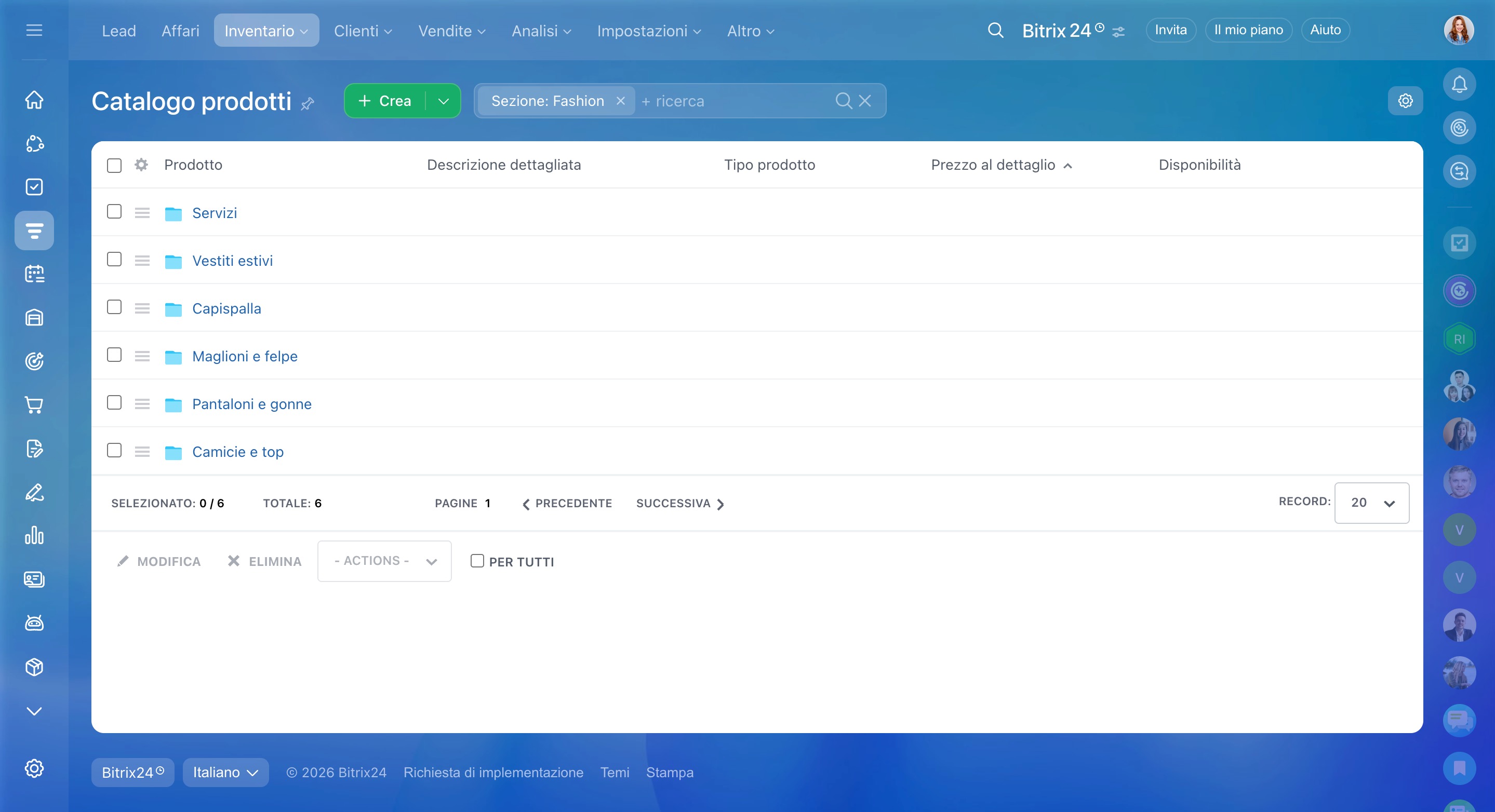Open the notifications bell icon
Screen dimensions: 1495x812
pos(1459,85)
